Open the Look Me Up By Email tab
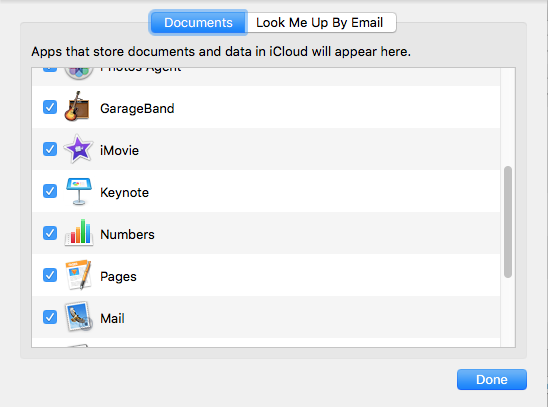Image resolution: width=548 pixels, height=407 pixels. [x=321, y=23]
